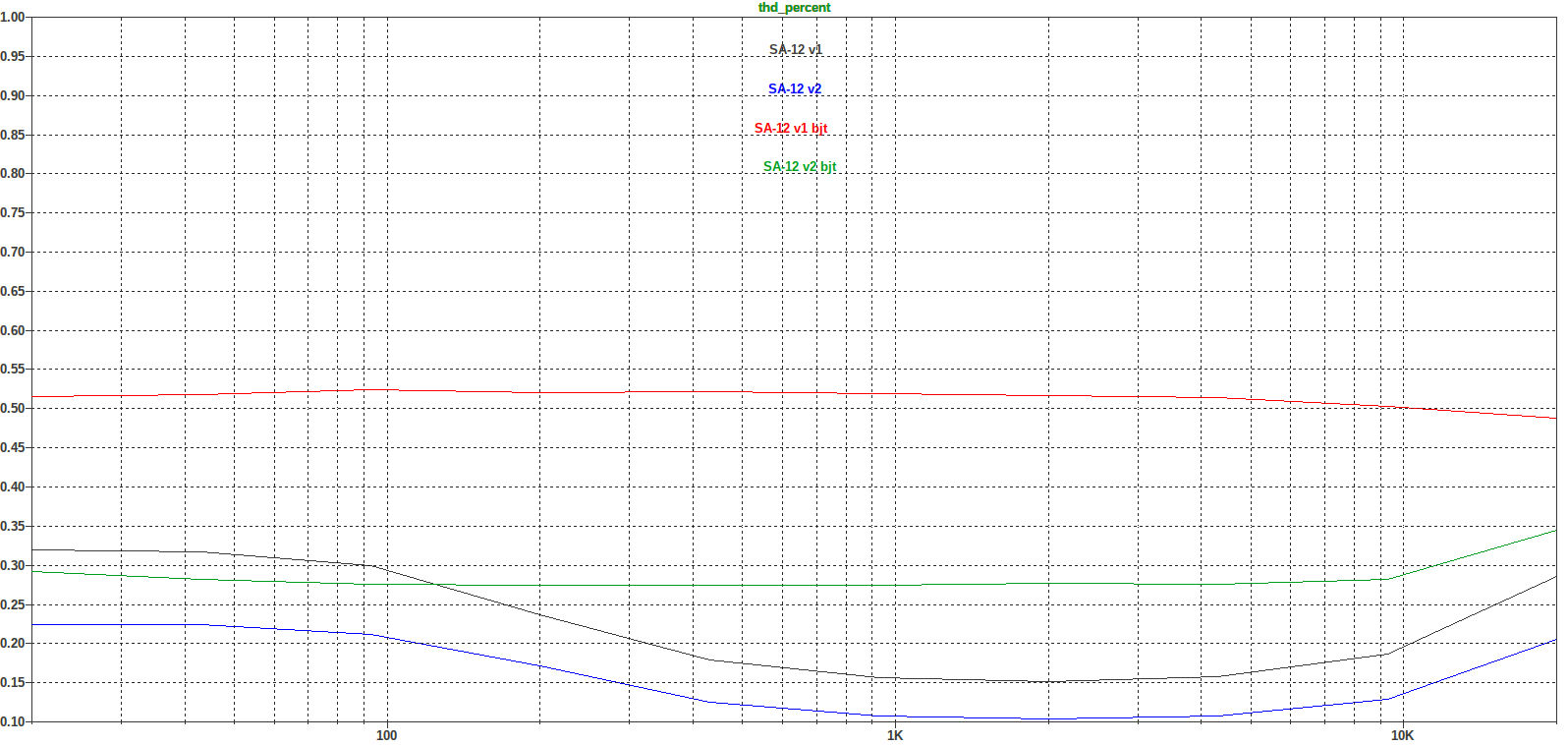The height and width of the screenshot is (745, 1568).
Task: Click the 0.95 vertical axis label
Action: coord(13,56)
